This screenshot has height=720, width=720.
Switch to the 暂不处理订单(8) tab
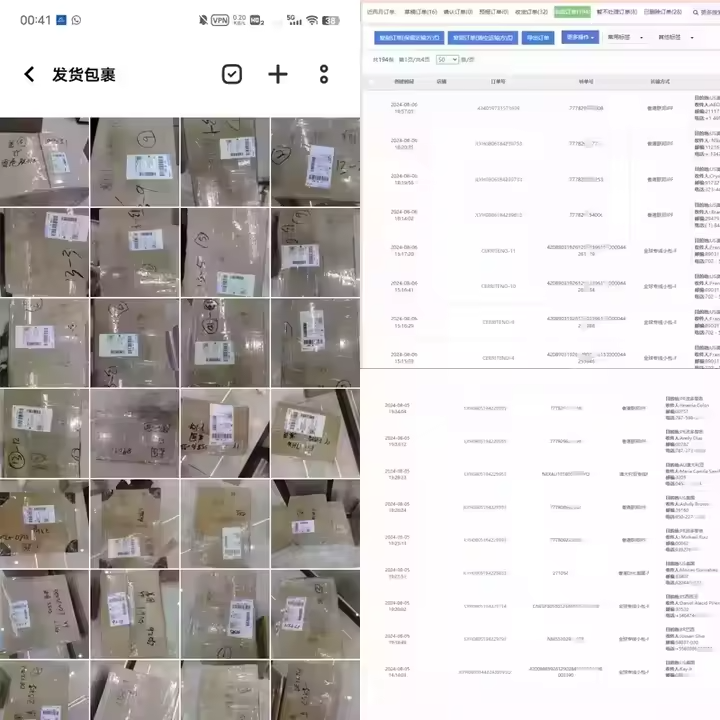coord(617,12)
